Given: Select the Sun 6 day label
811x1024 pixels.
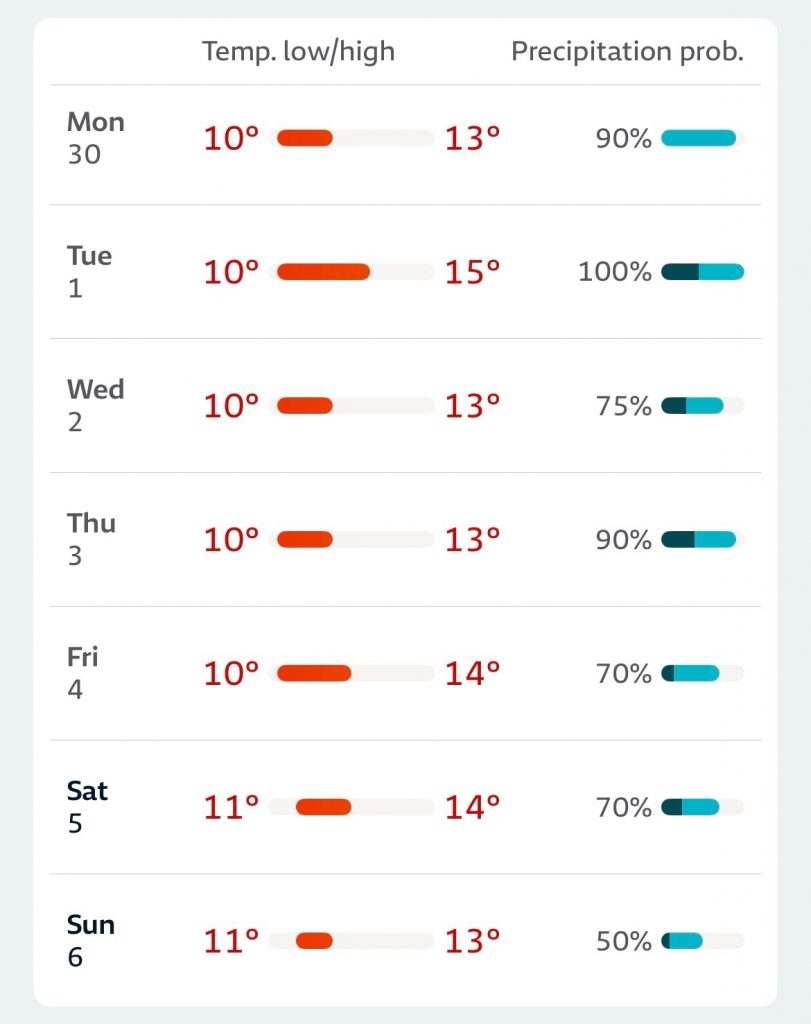Looking at the screenshot, I should click(x=90, y=941).
